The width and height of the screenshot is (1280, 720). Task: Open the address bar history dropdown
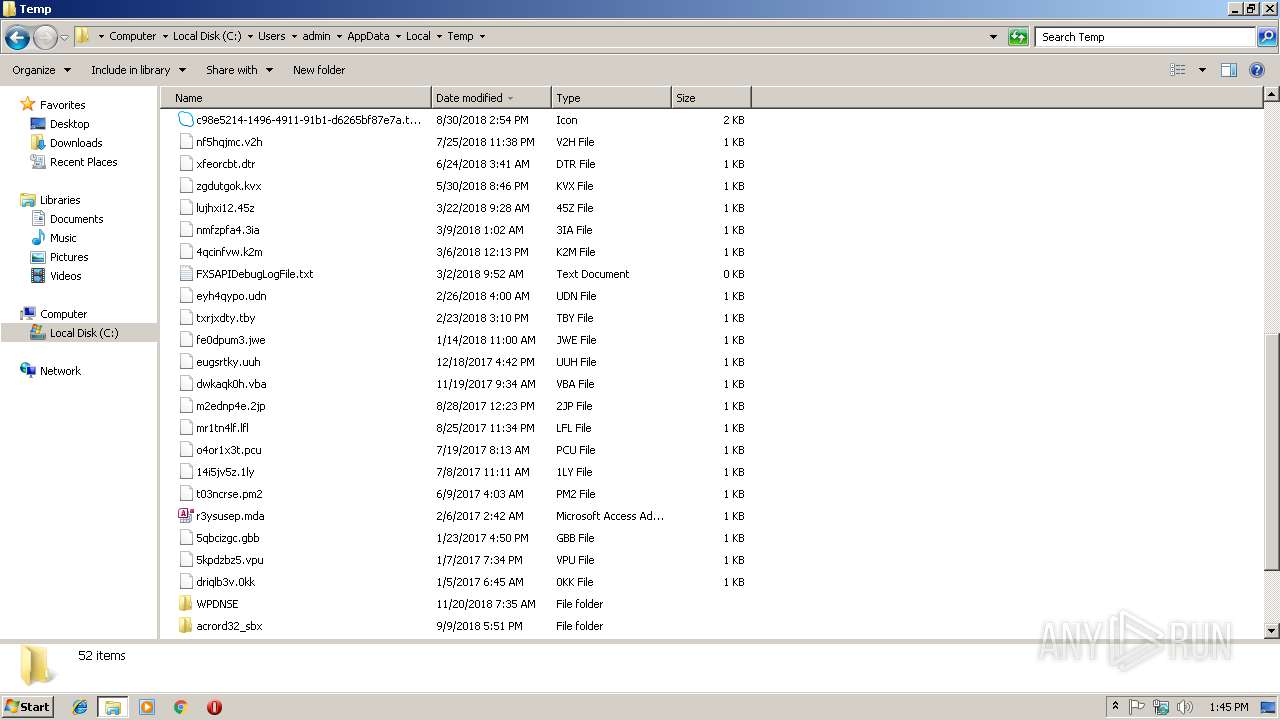coord(993,37)
